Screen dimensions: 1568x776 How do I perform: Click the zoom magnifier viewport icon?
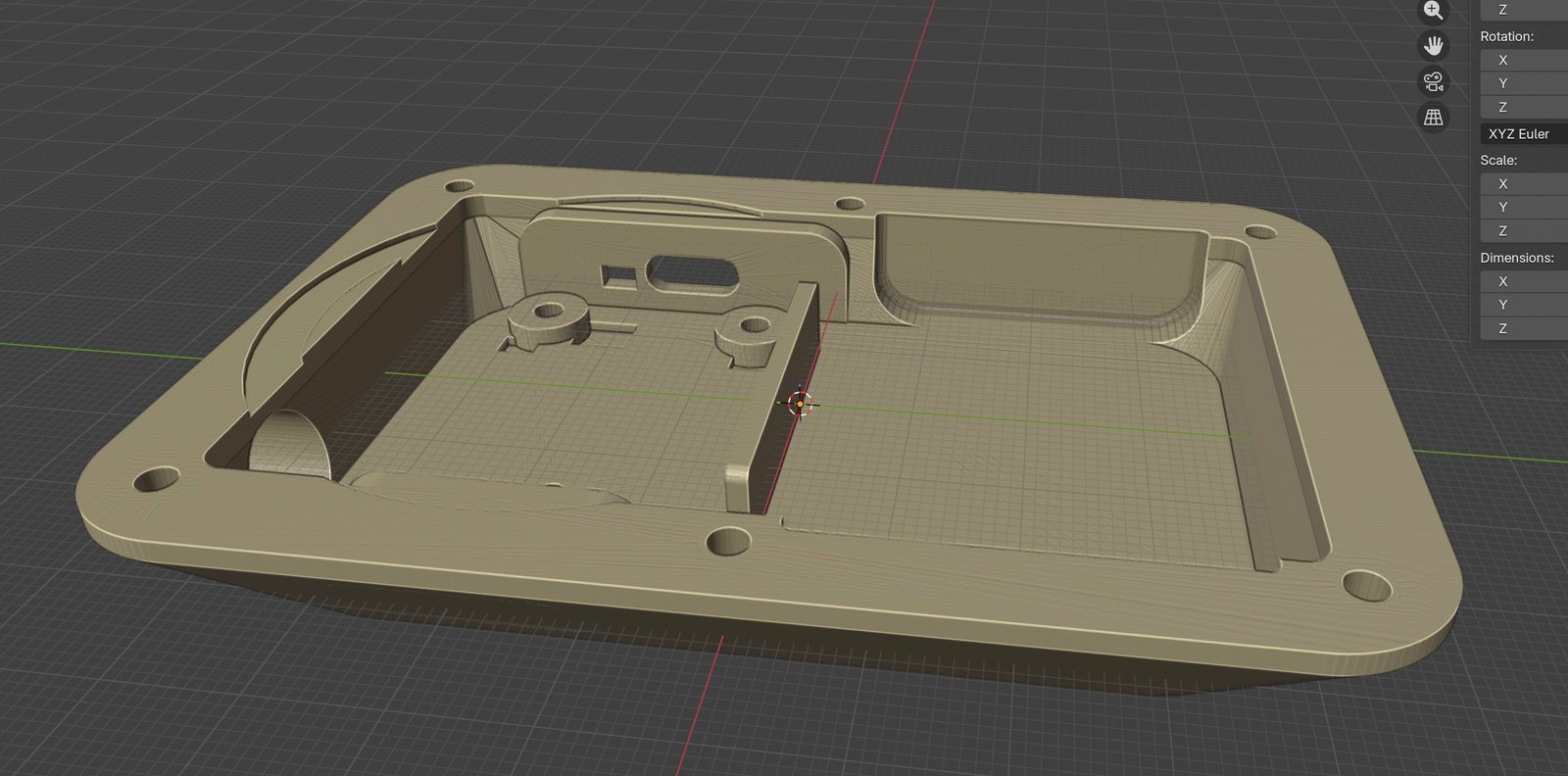(x=1433, y=11)
